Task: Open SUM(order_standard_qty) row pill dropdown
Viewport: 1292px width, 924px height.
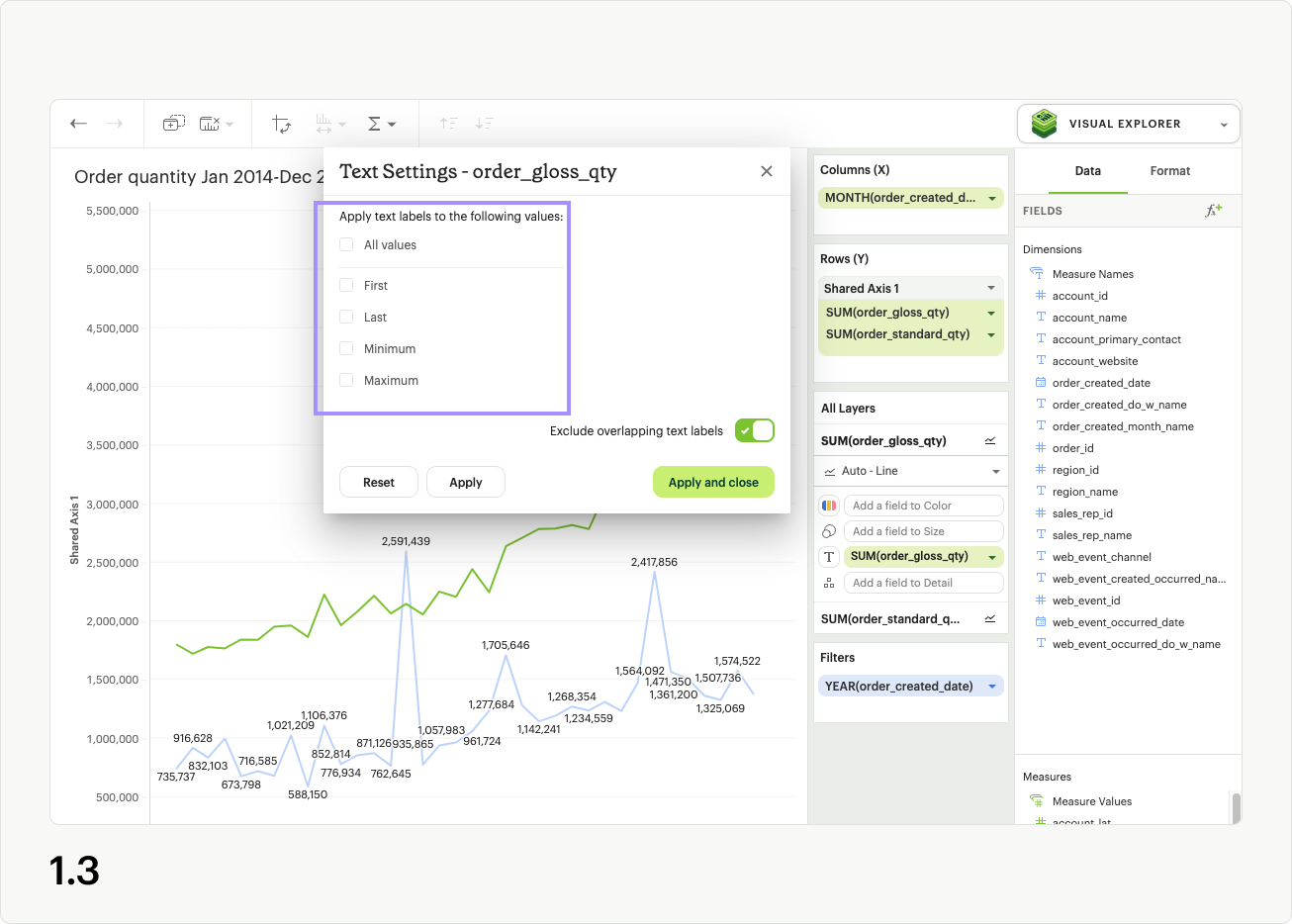Action: point(991,334)
